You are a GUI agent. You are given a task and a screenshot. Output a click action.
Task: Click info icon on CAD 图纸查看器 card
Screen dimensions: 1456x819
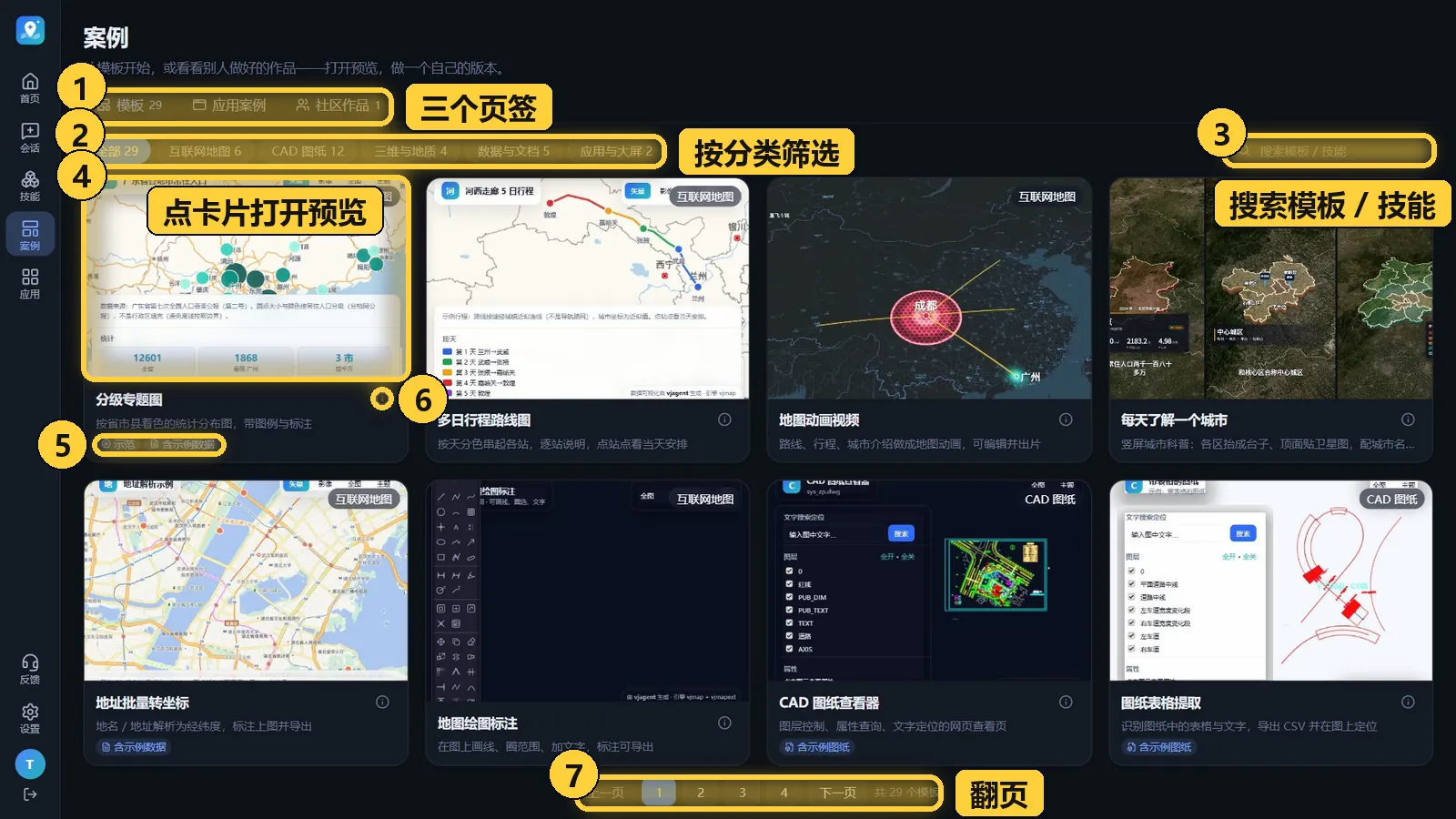pyautogui.click(x=1066, y=703)
